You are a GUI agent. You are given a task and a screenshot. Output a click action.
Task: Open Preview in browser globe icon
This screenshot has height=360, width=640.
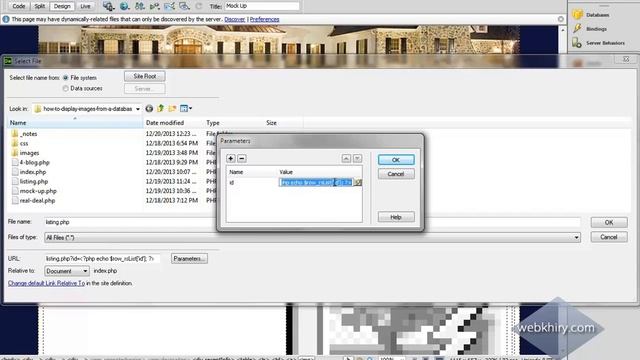coord(124,6)
